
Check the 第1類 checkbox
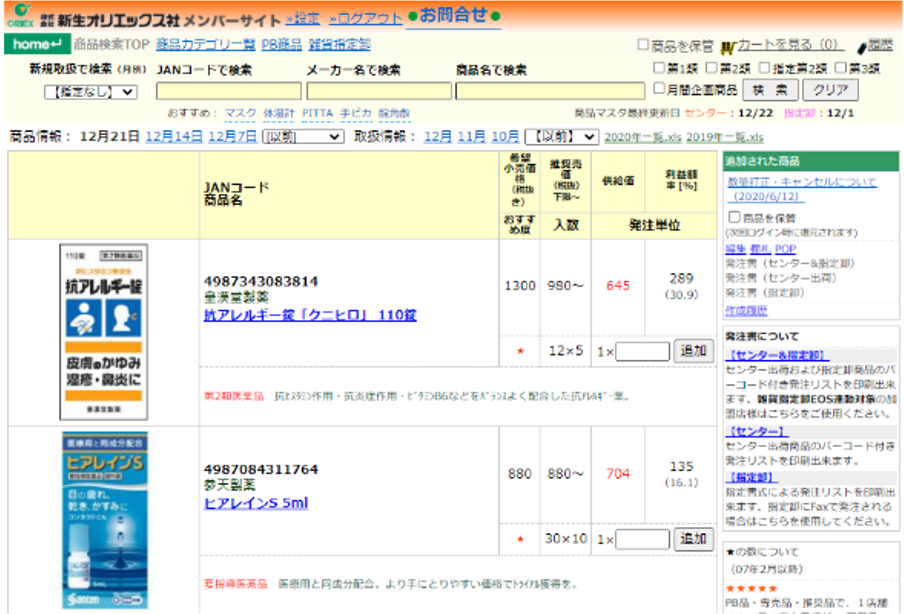pos(659,67)
